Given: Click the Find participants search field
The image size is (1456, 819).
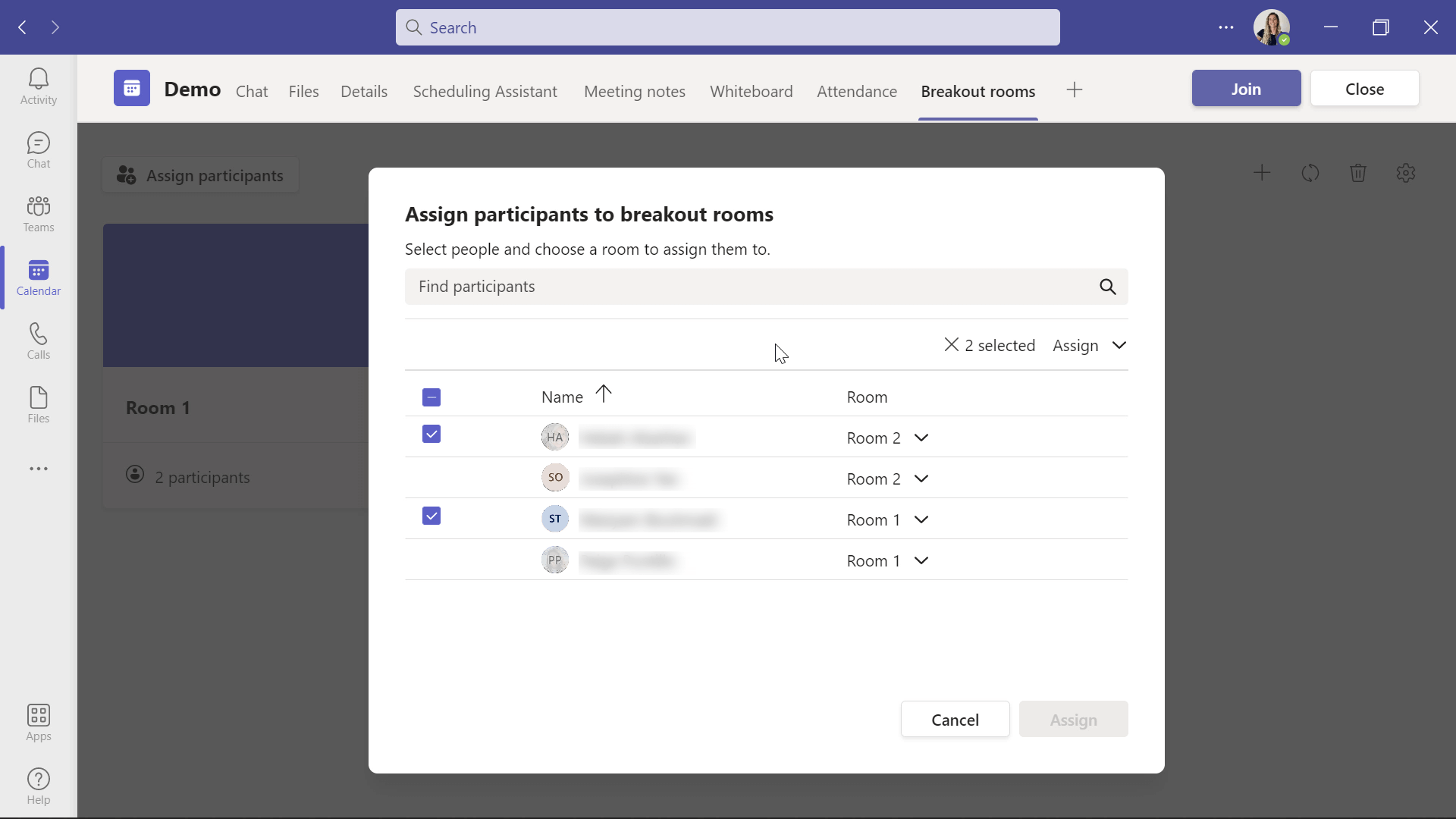Looking at the screenshot, I should click(765, 286).
